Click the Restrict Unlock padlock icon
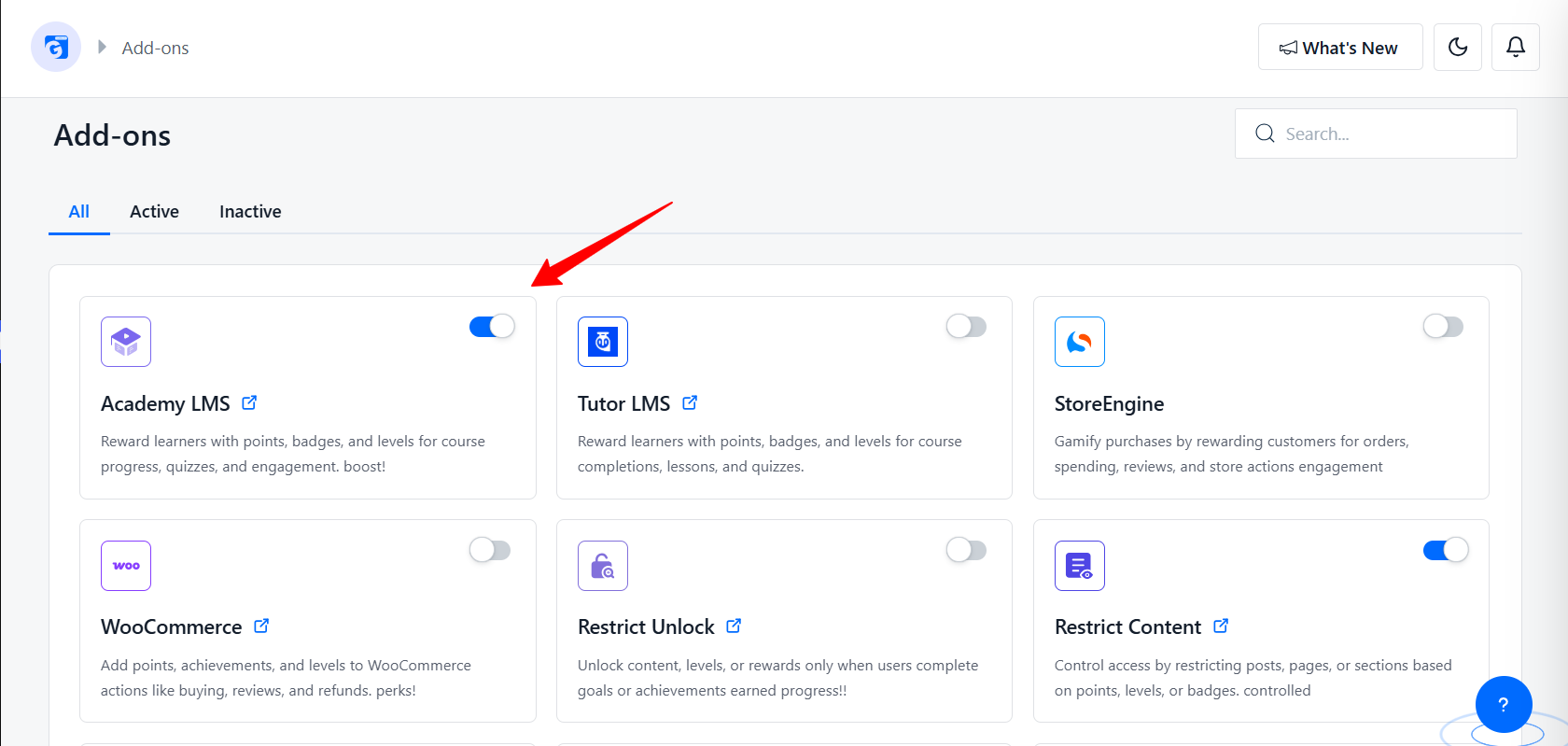Viewport: 1568px width, 746px height. (x=603, y=566)
